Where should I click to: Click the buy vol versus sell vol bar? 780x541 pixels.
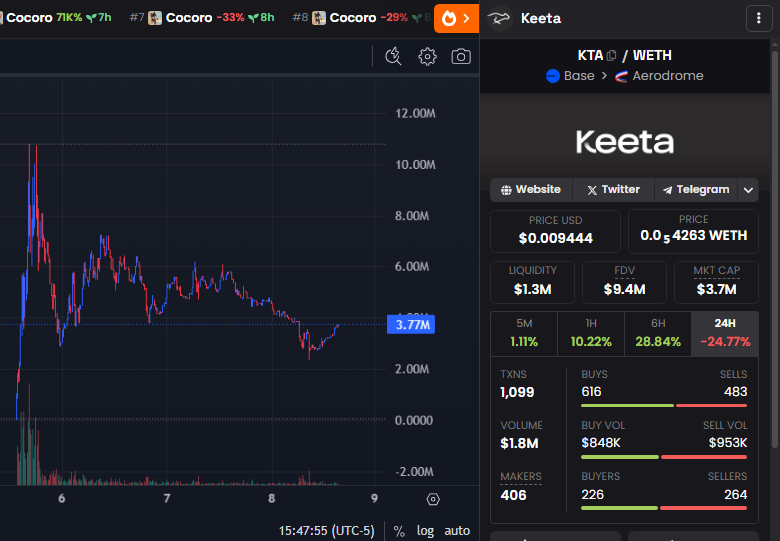(x=664, y=457)
